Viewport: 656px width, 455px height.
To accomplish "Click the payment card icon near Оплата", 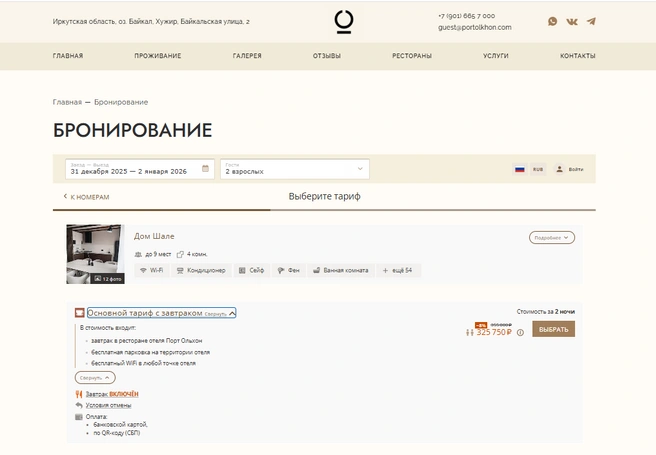I will pyautogui.click(x=79, y=417).
